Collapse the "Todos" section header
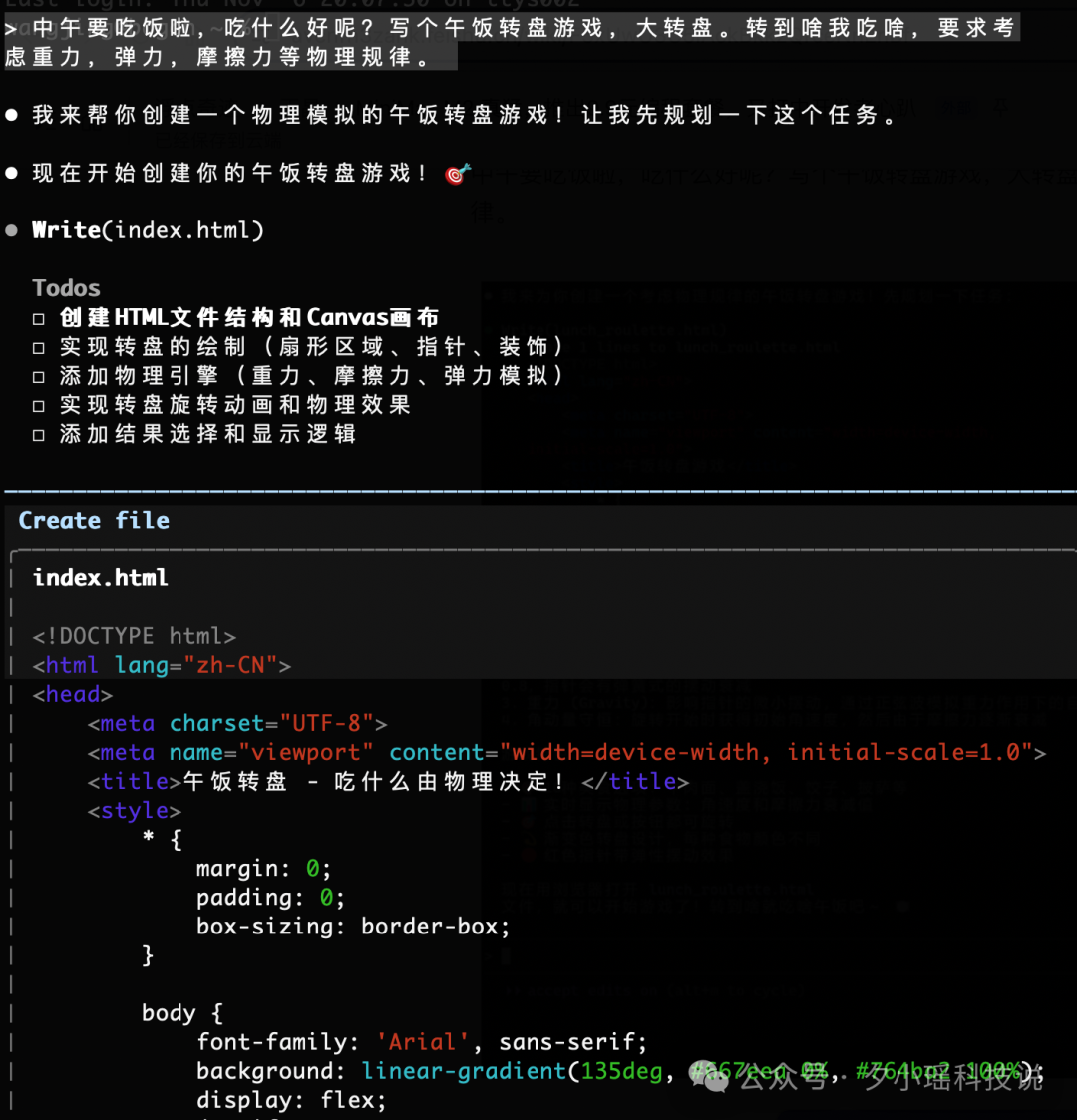Image resolution: width=1077 pixels, height=1120 pixels. tap(66, 287)
